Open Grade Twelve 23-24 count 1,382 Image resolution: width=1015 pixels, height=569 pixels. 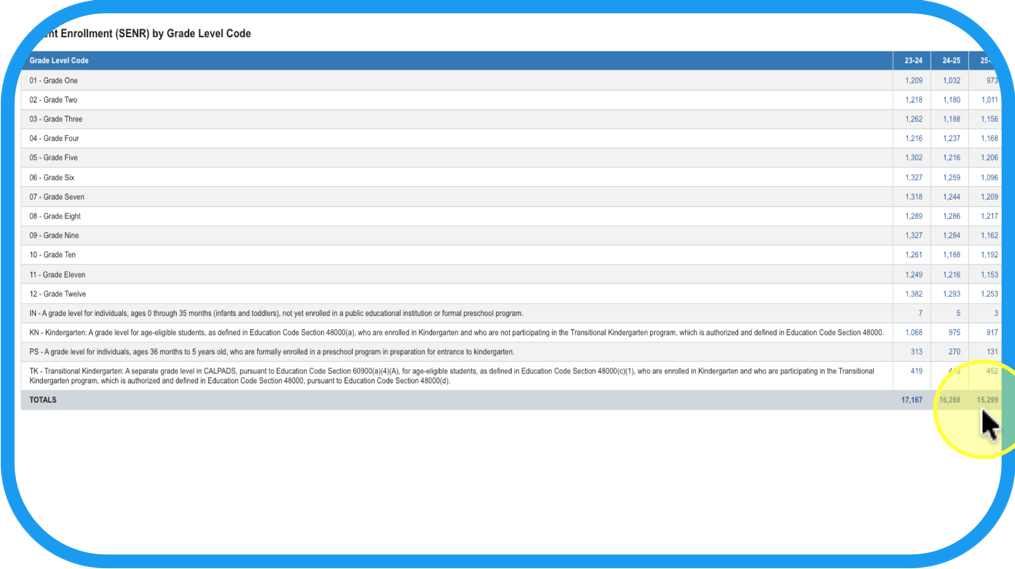[913, 294]
